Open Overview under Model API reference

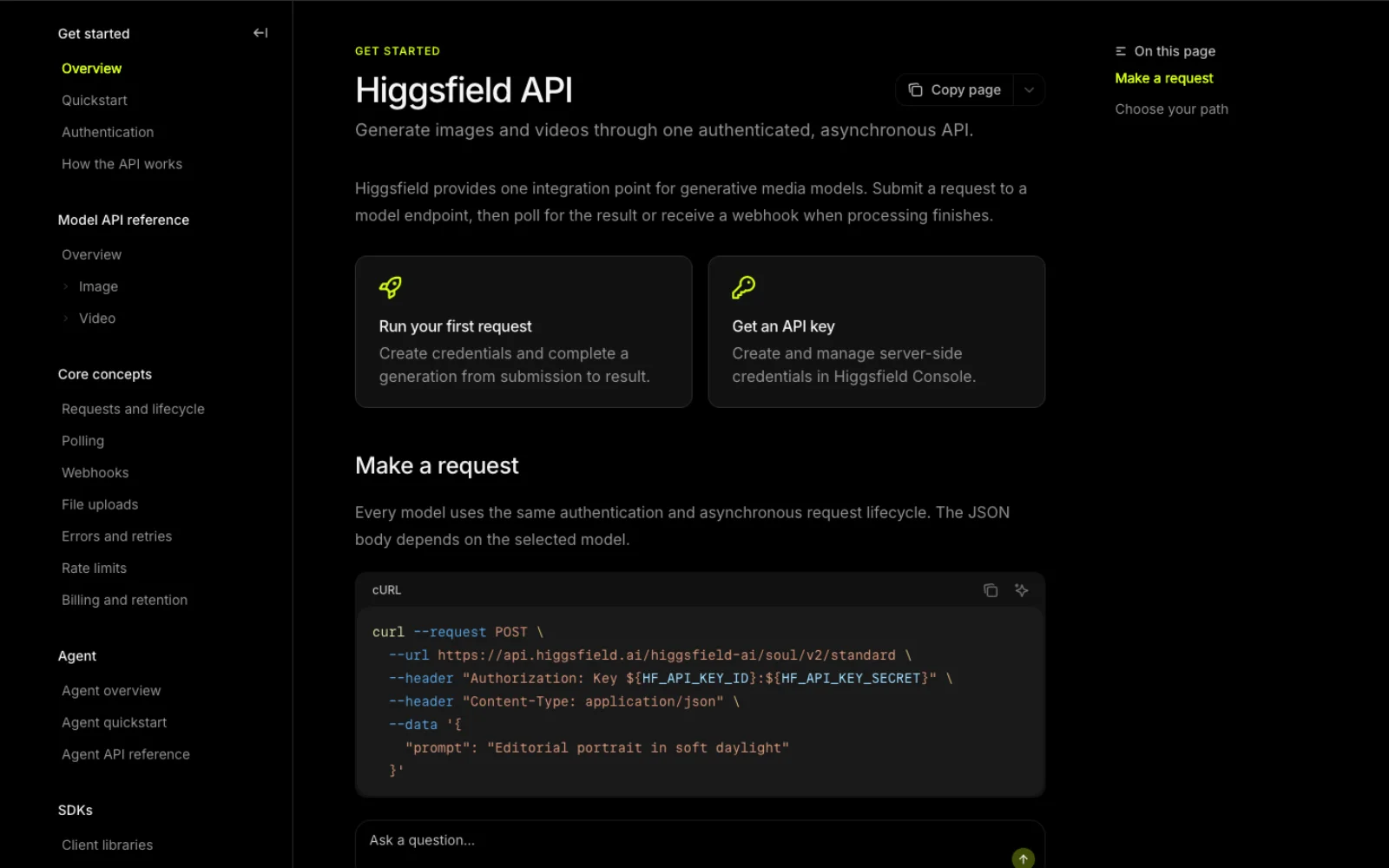pyautogui.click(x=92, y=254)
